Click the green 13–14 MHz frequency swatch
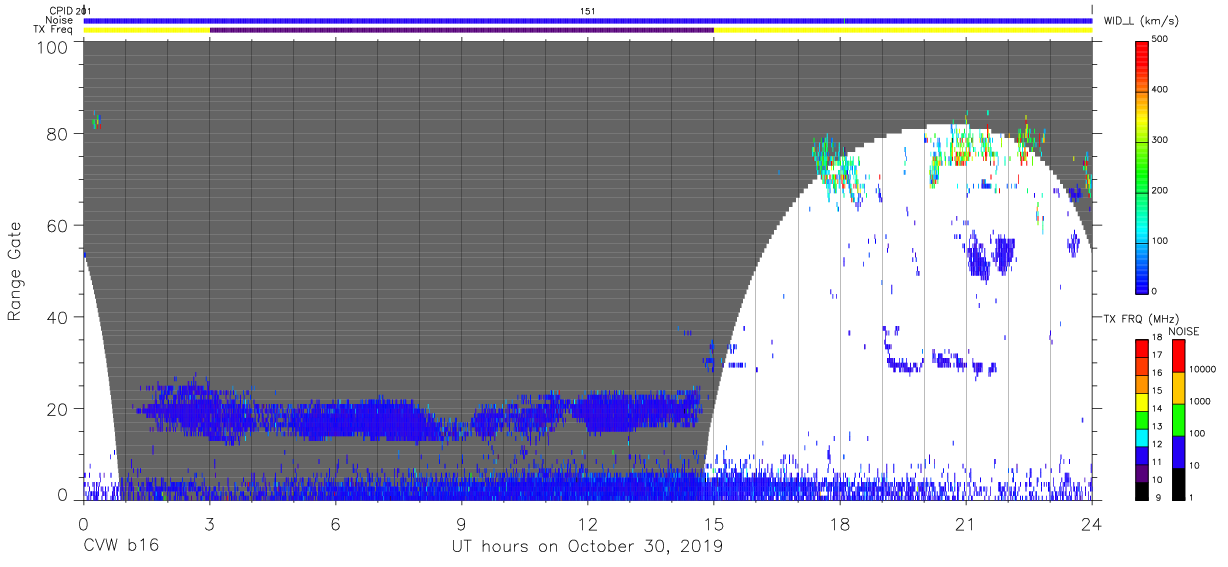The width and height of the screenshot is (1228, 567). coord(1142,420)
